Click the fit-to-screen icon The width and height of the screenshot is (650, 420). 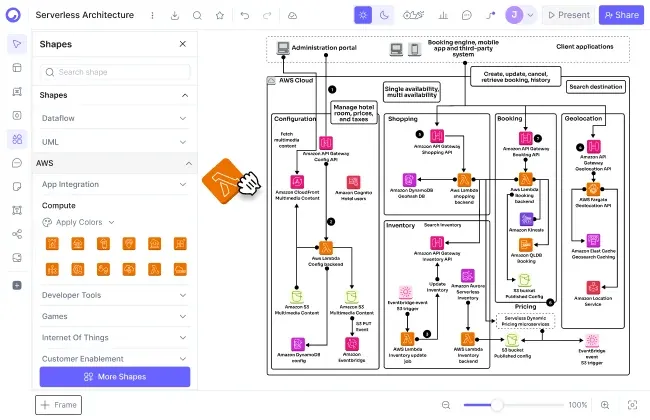[x=632, y=405]
